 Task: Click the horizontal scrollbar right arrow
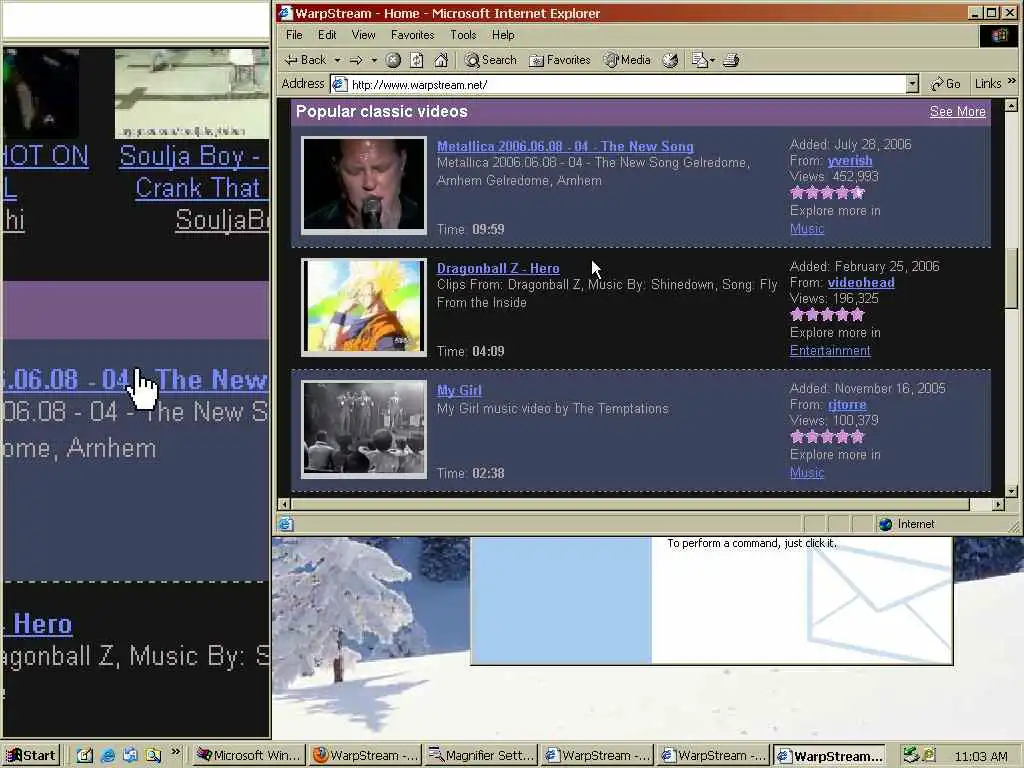tap(998, 504)
